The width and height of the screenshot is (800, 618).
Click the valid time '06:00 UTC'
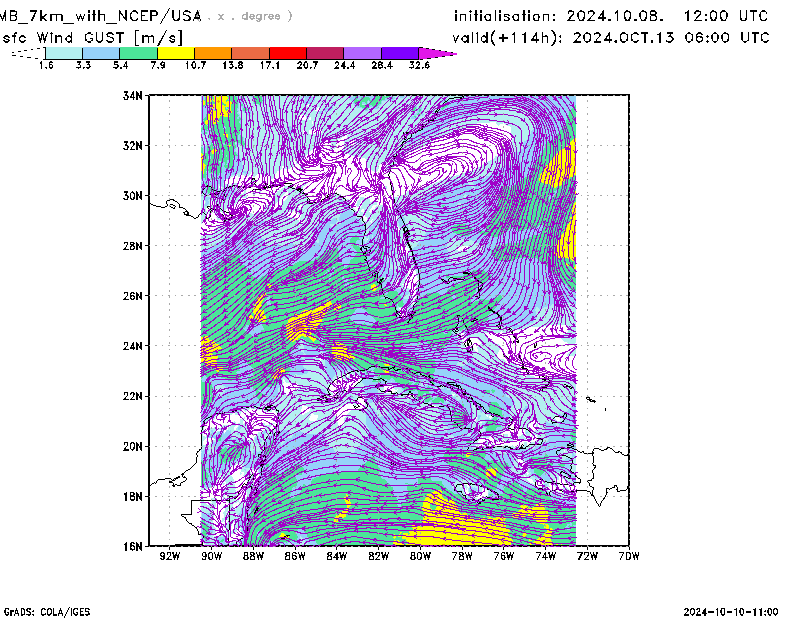point(727,38)
